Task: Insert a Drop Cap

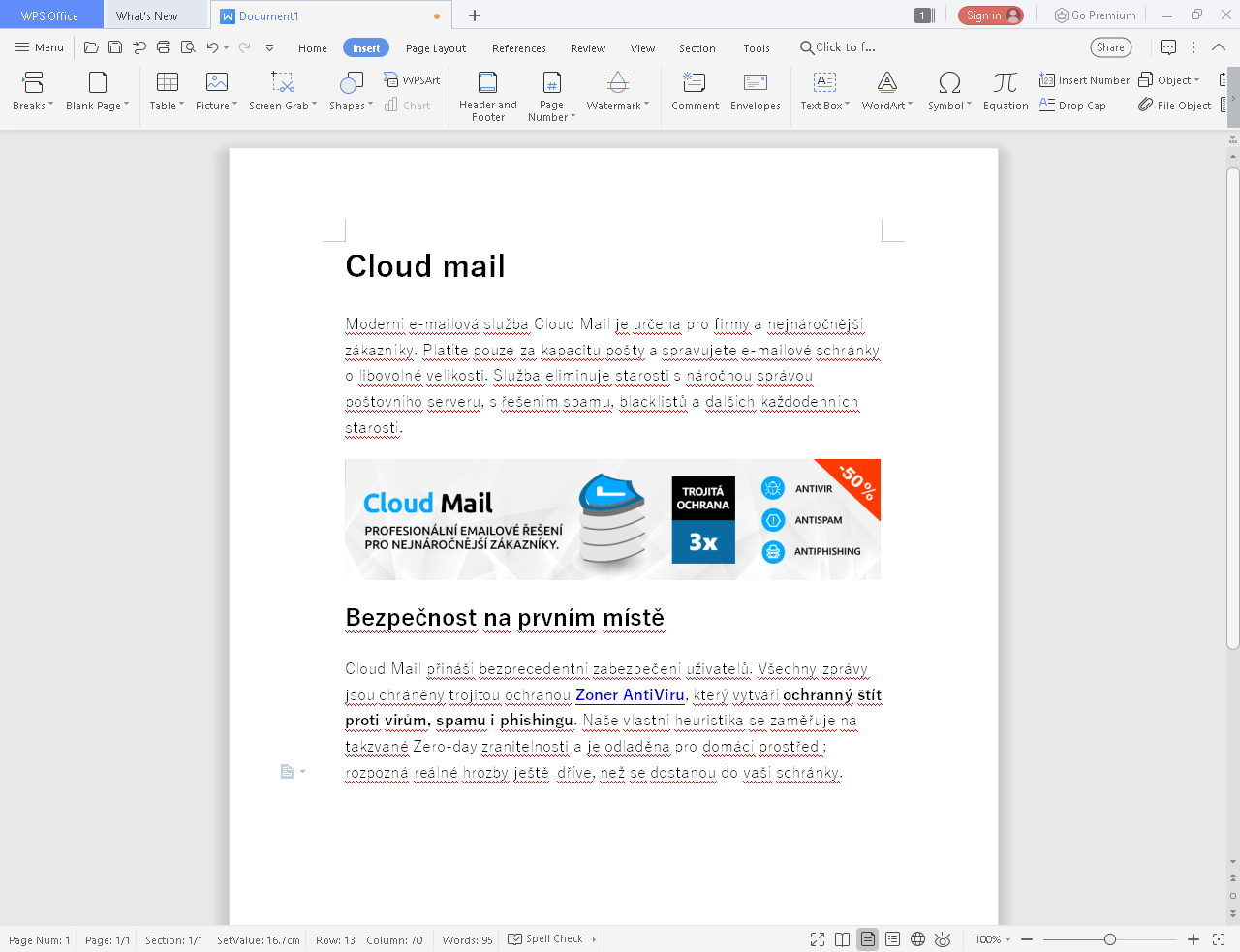Action: (x=1072, y=106)
